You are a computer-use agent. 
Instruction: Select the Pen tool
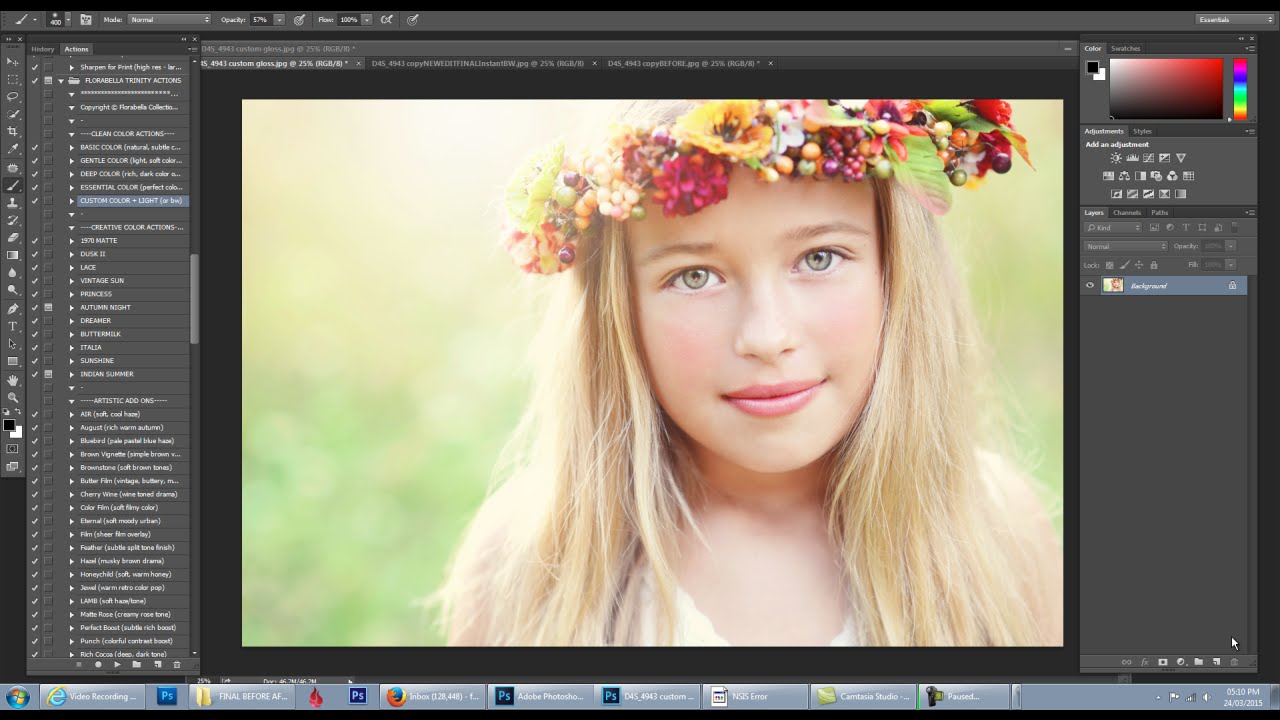point(13,309)
